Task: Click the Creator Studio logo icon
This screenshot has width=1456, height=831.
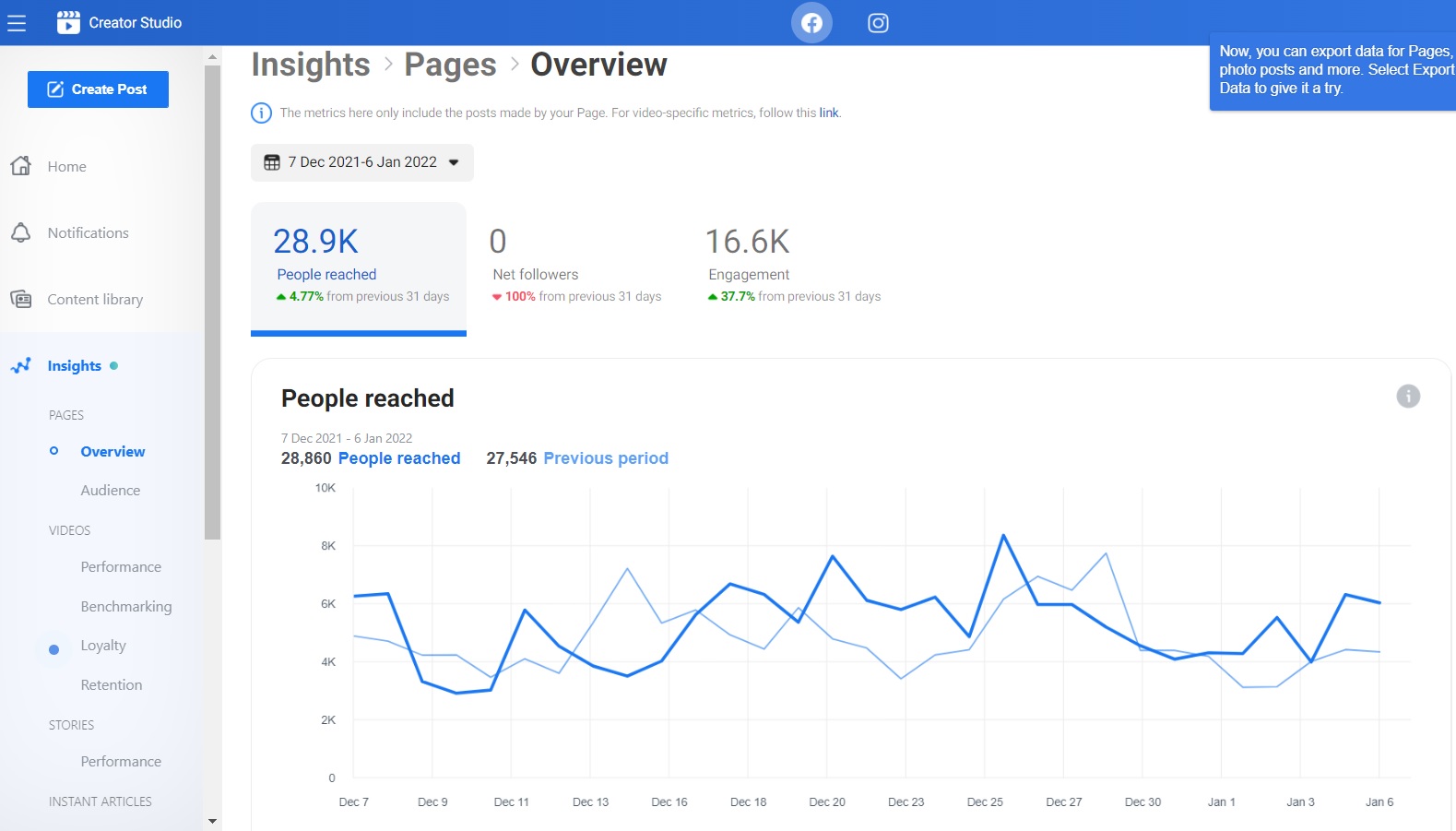Action: click(68, 23)
